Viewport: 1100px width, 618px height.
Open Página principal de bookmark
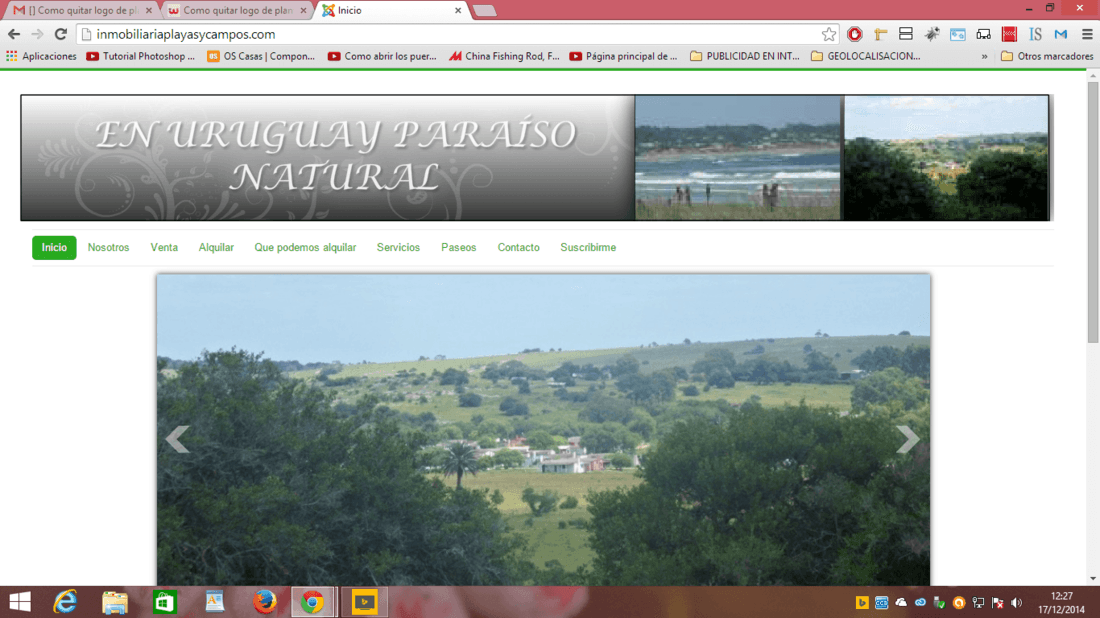623,56
